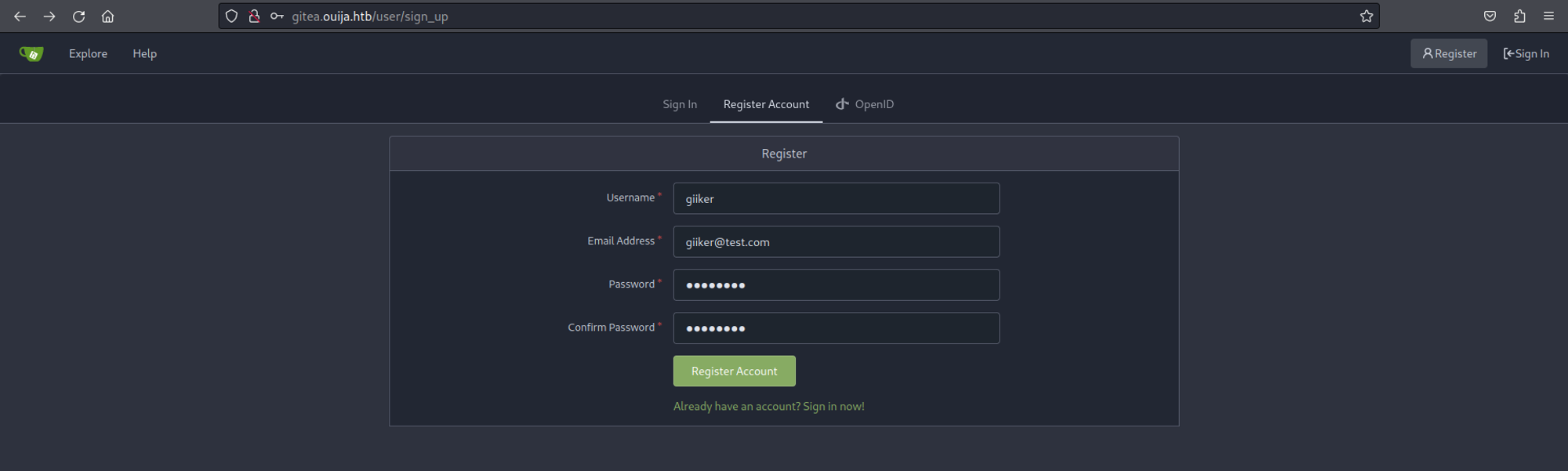Open the browser home page icon
Viewport: 1568px width, 471px height.
[x=108, y=16]
